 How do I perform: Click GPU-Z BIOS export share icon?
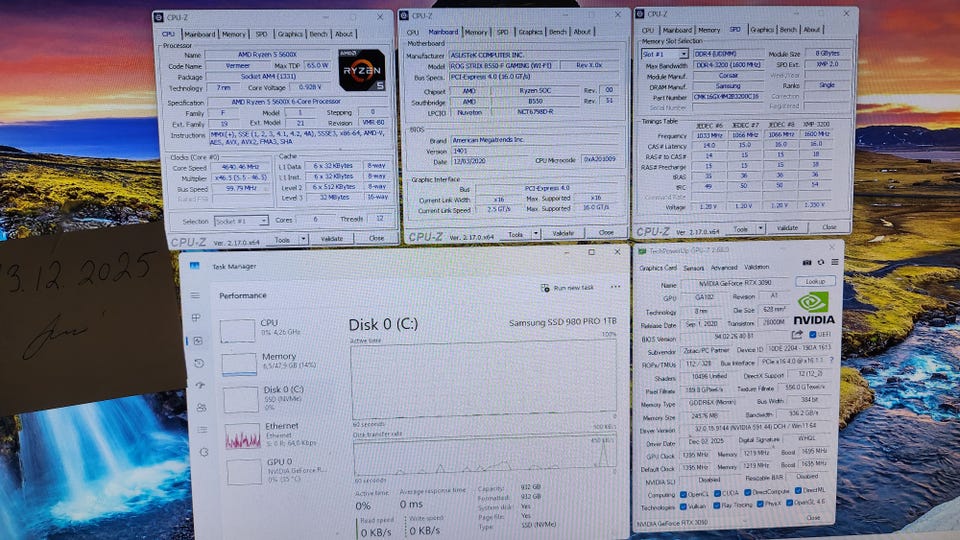797,335
